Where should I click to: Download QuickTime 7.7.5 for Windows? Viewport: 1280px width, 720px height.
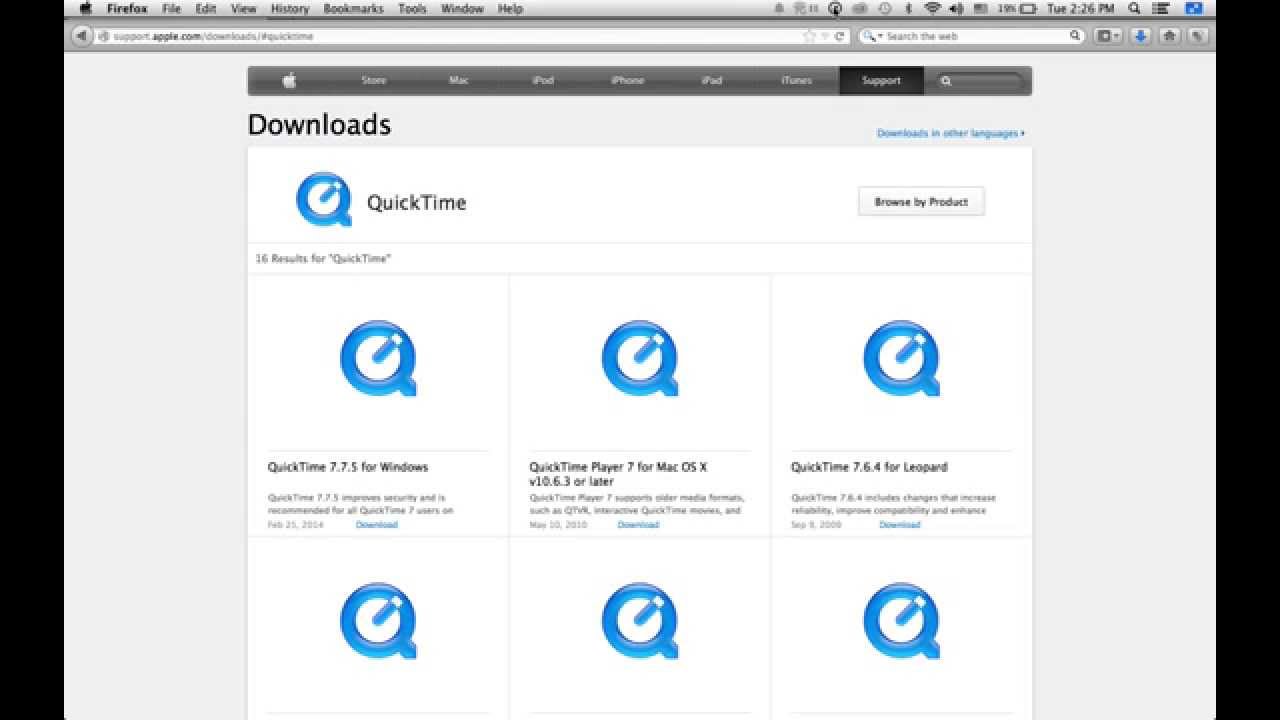point(376,525)
